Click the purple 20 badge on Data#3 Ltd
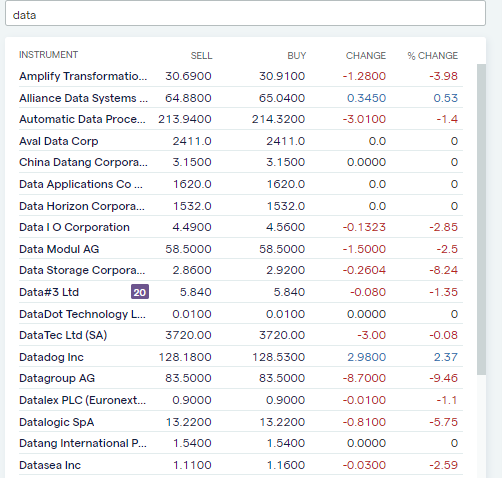 [140, 292]
